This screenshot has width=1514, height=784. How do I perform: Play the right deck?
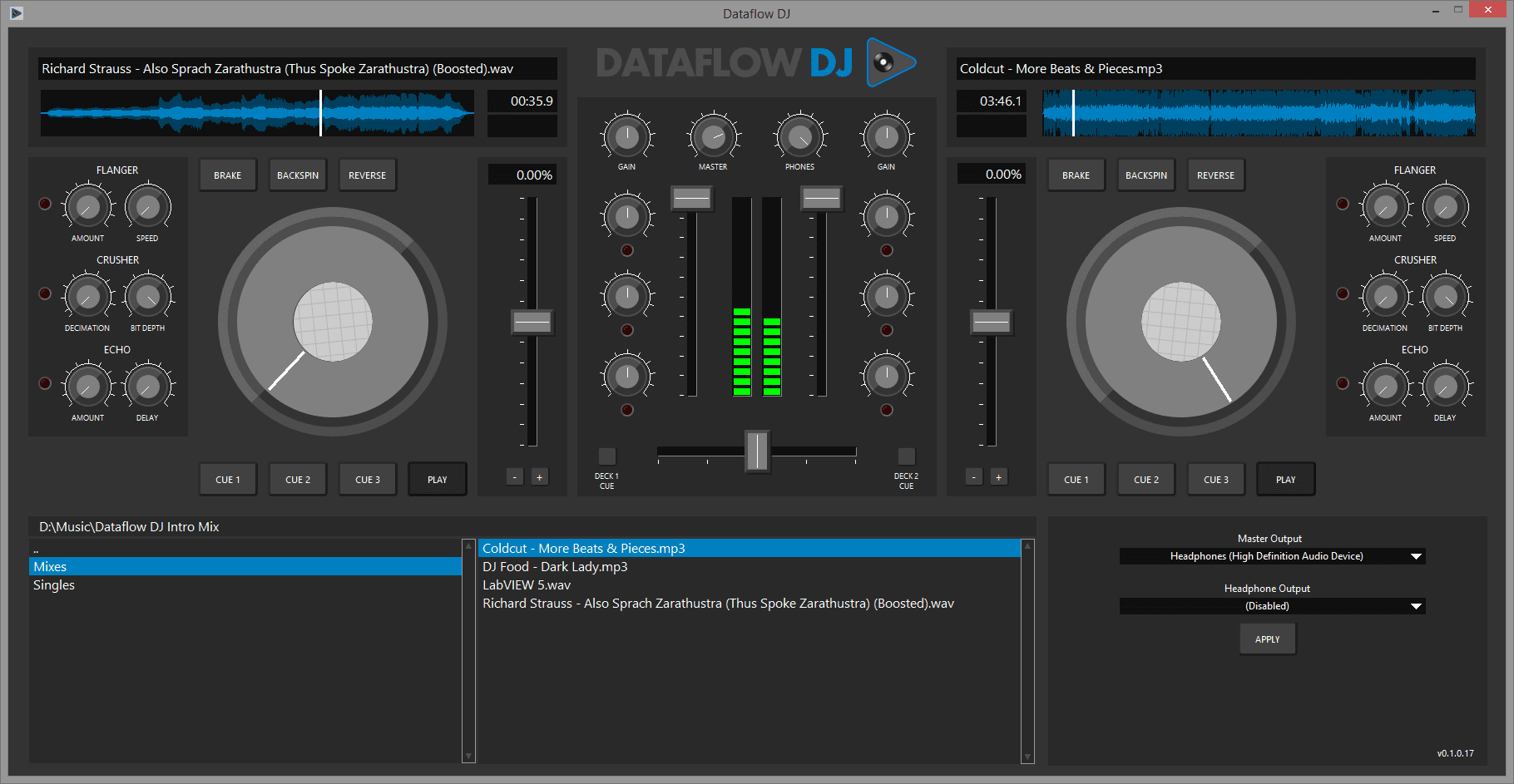[x=1286, y=480]
